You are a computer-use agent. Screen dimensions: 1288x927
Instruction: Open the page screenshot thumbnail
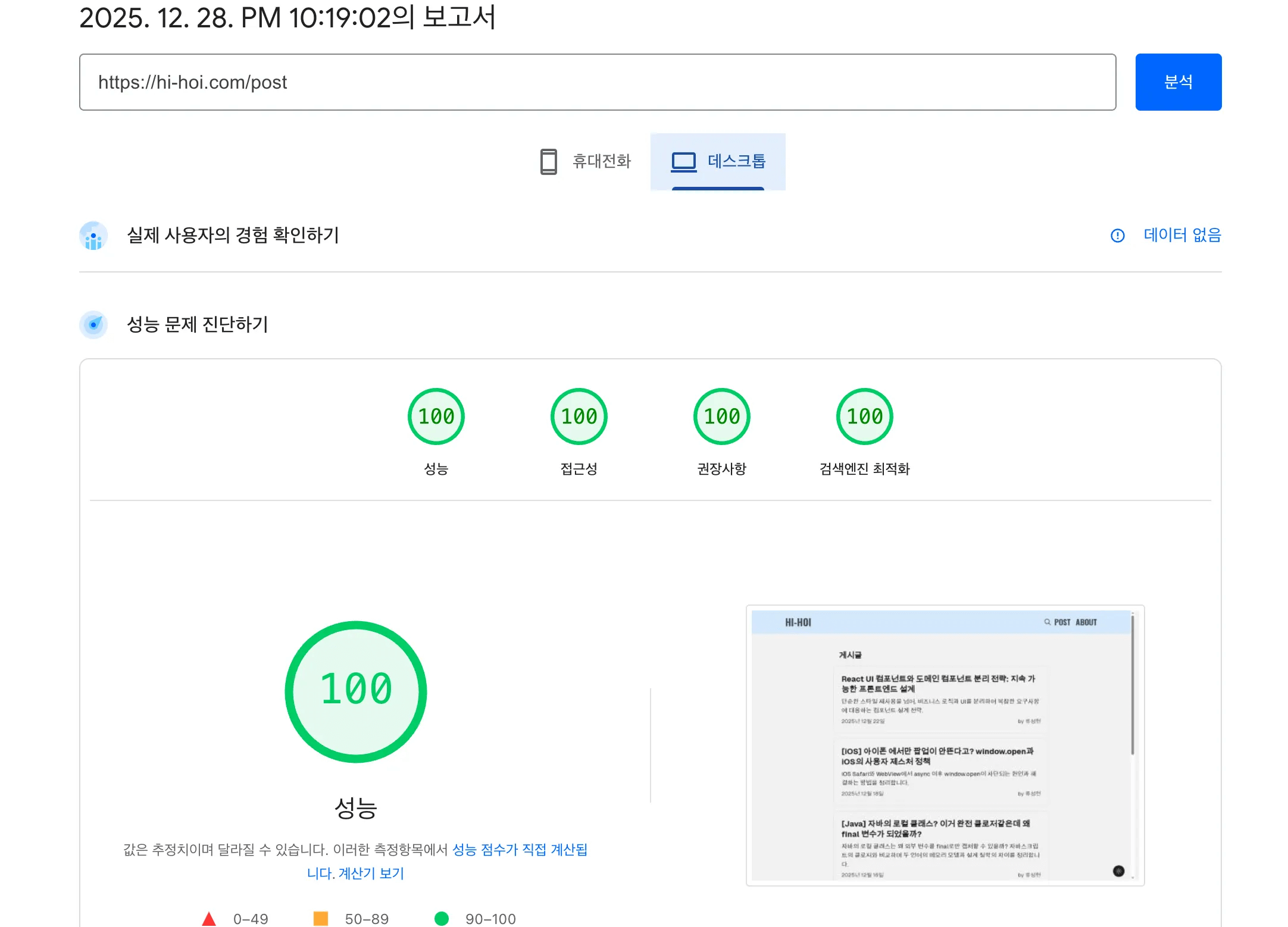click(x=945, y=745)
